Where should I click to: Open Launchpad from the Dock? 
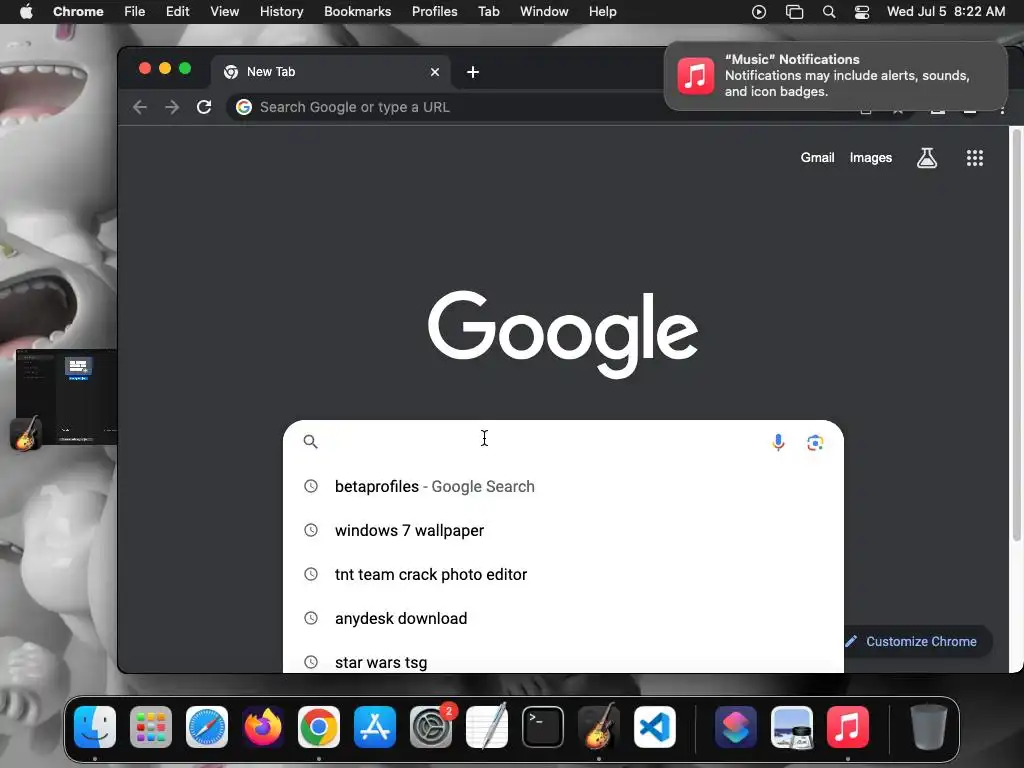151,727
